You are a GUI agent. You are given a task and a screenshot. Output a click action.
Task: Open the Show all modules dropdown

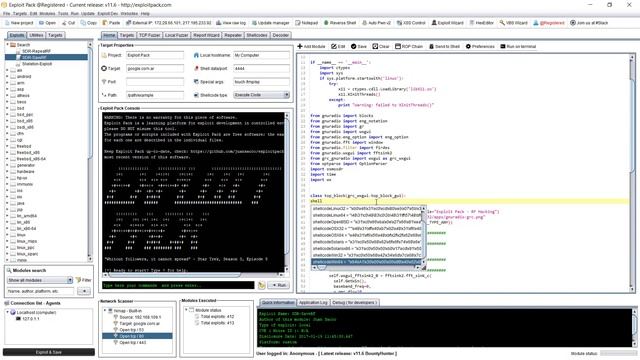[40, 280]
